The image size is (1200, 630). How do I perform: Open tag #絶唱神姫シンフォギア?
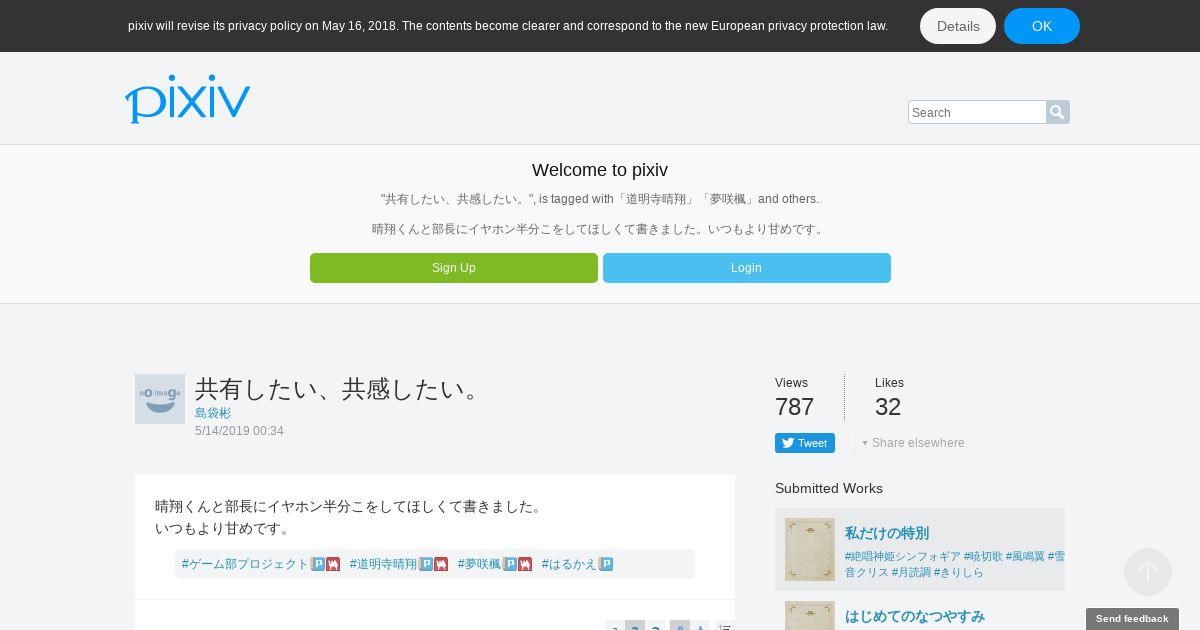pos(903,556)
